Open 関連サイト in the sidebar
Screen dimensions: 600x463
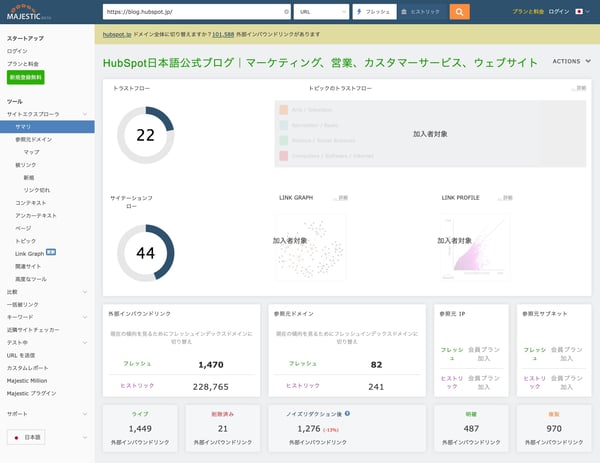tap(28, 266)
